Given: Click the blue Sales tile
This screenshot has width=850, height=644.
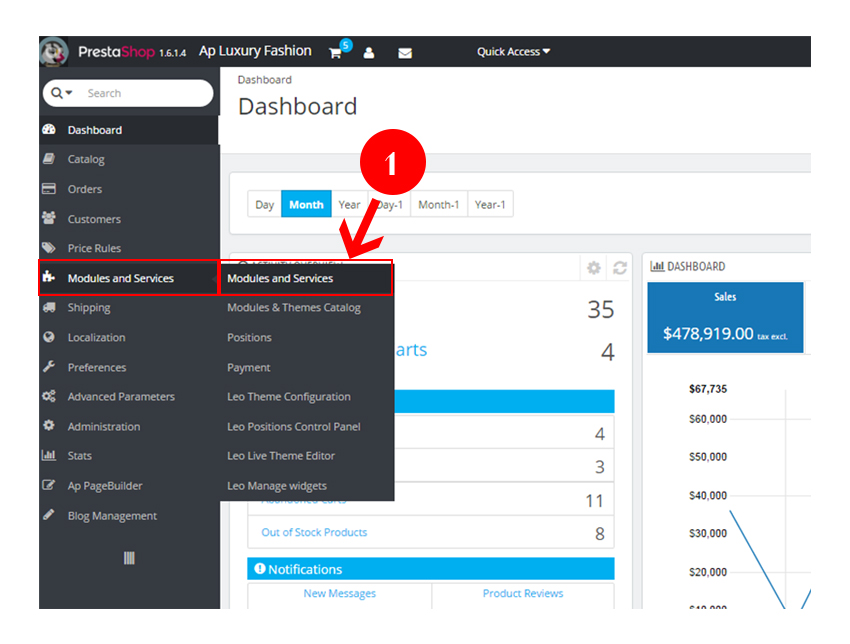Looking at the screenshot, I should [x=725, y=317].
